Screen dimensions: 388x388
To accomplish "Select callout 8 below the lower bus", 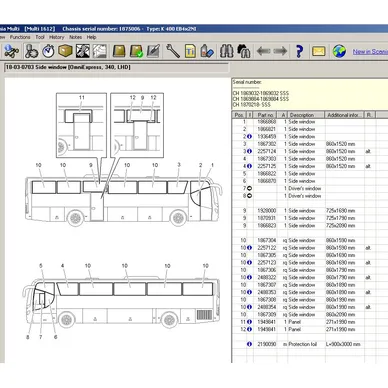I will click(28, 337).
